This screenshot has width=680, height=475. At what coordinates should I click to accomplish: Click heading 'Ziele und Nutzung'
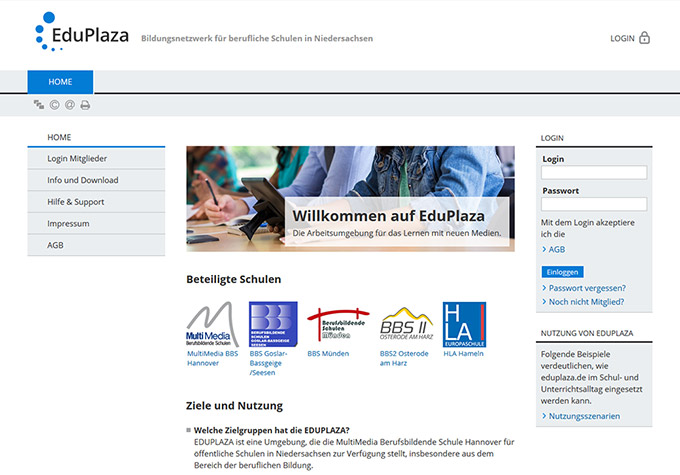(234, 406)
